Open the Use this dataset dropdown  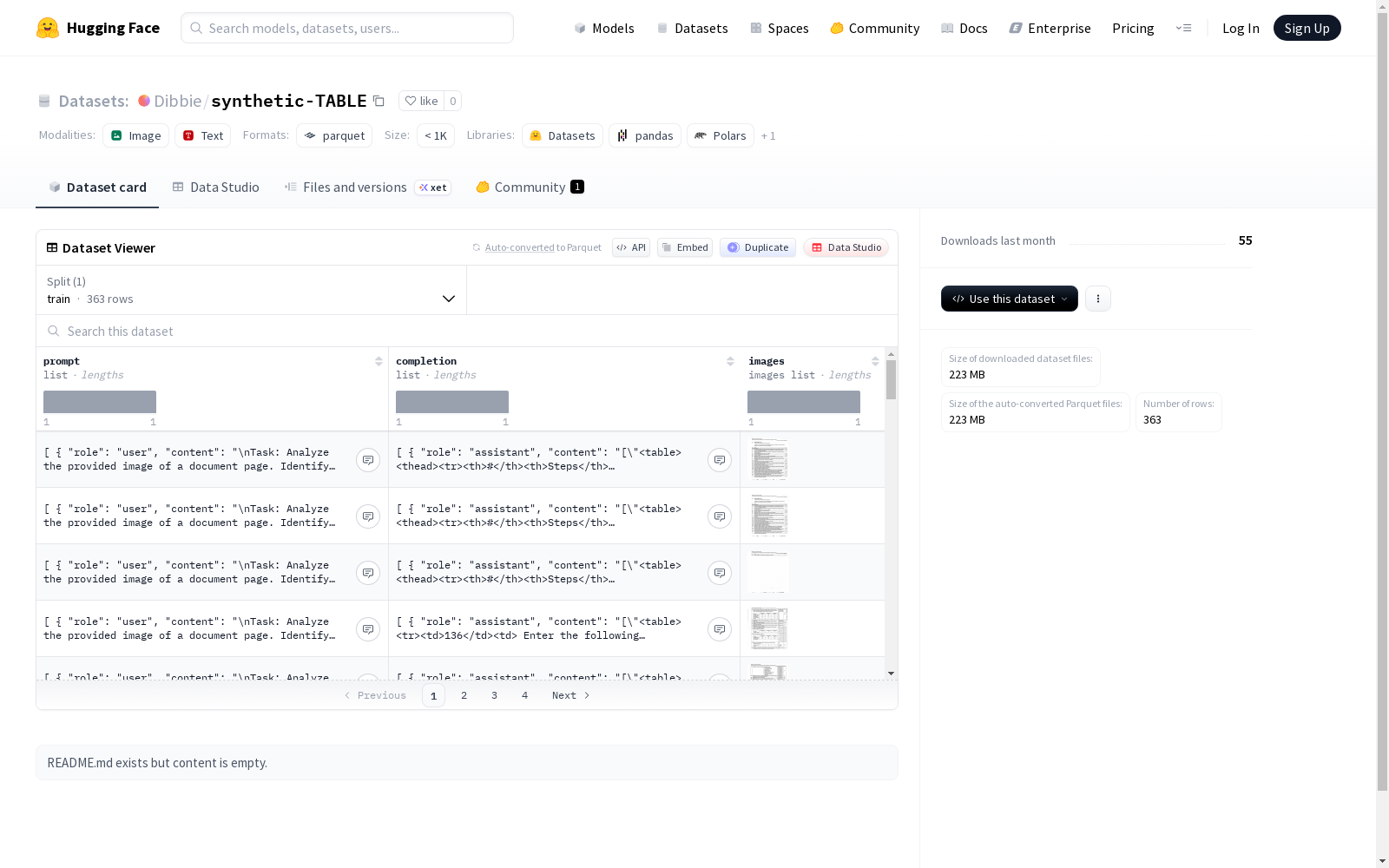(1010, 299)
